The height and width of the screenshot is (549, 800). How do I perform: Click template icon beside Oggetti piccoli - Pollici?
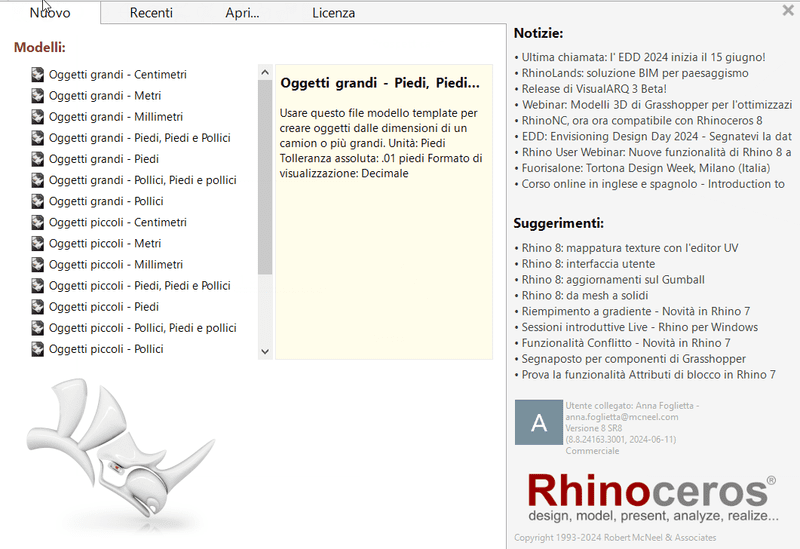[37, 350]
